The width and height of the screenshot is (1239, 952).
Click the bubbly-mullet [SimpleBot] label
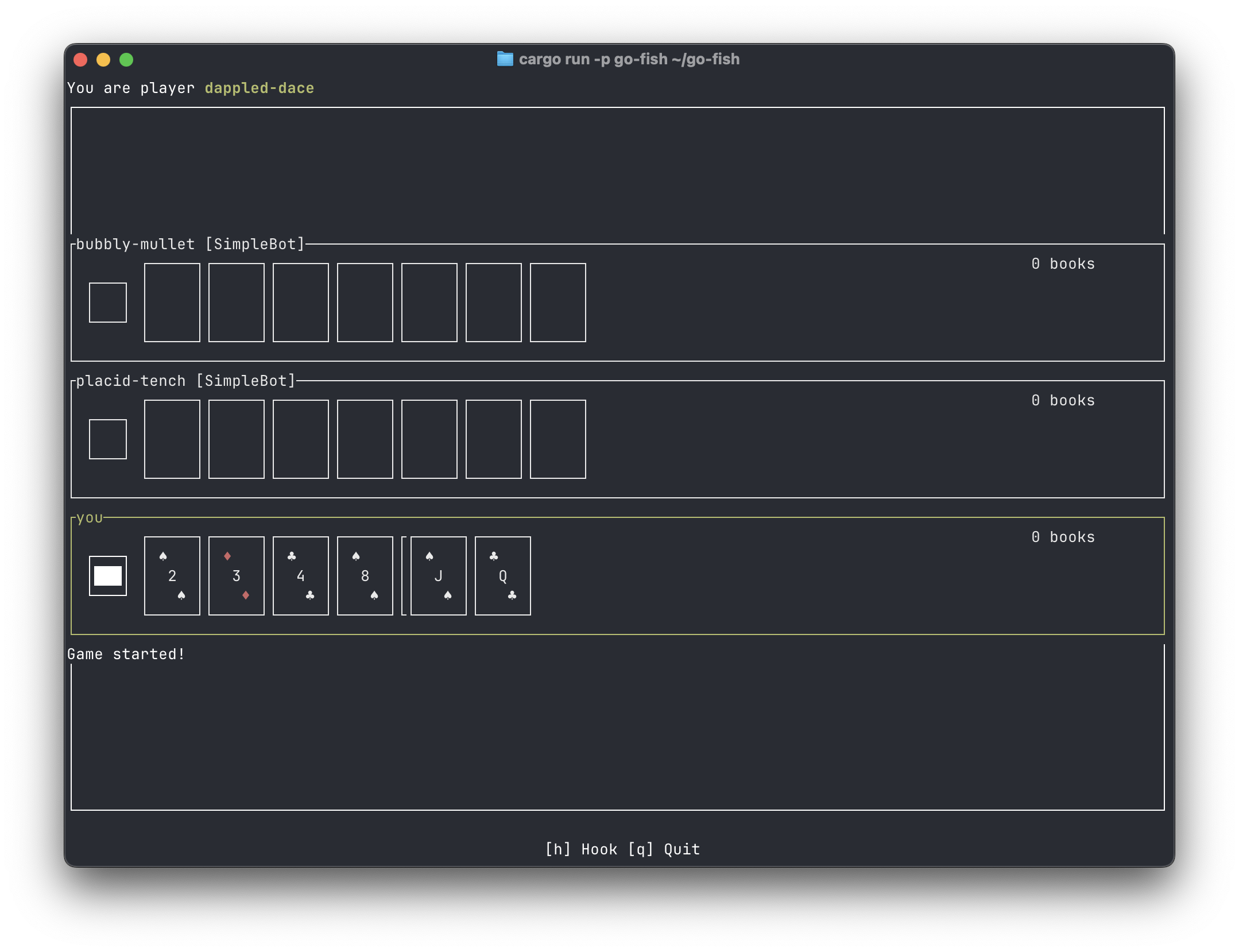click(x=190, y=244)
